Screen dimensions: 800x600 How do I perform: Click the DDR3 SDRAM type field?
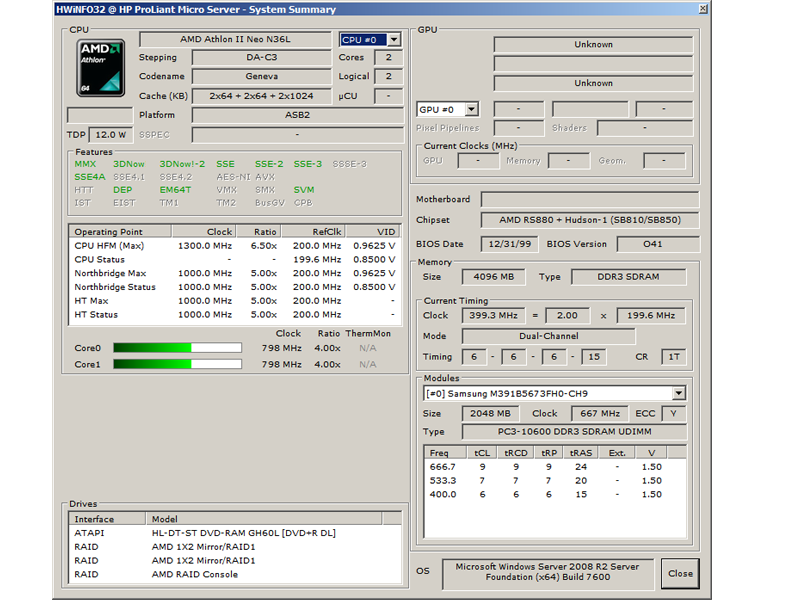629,277
